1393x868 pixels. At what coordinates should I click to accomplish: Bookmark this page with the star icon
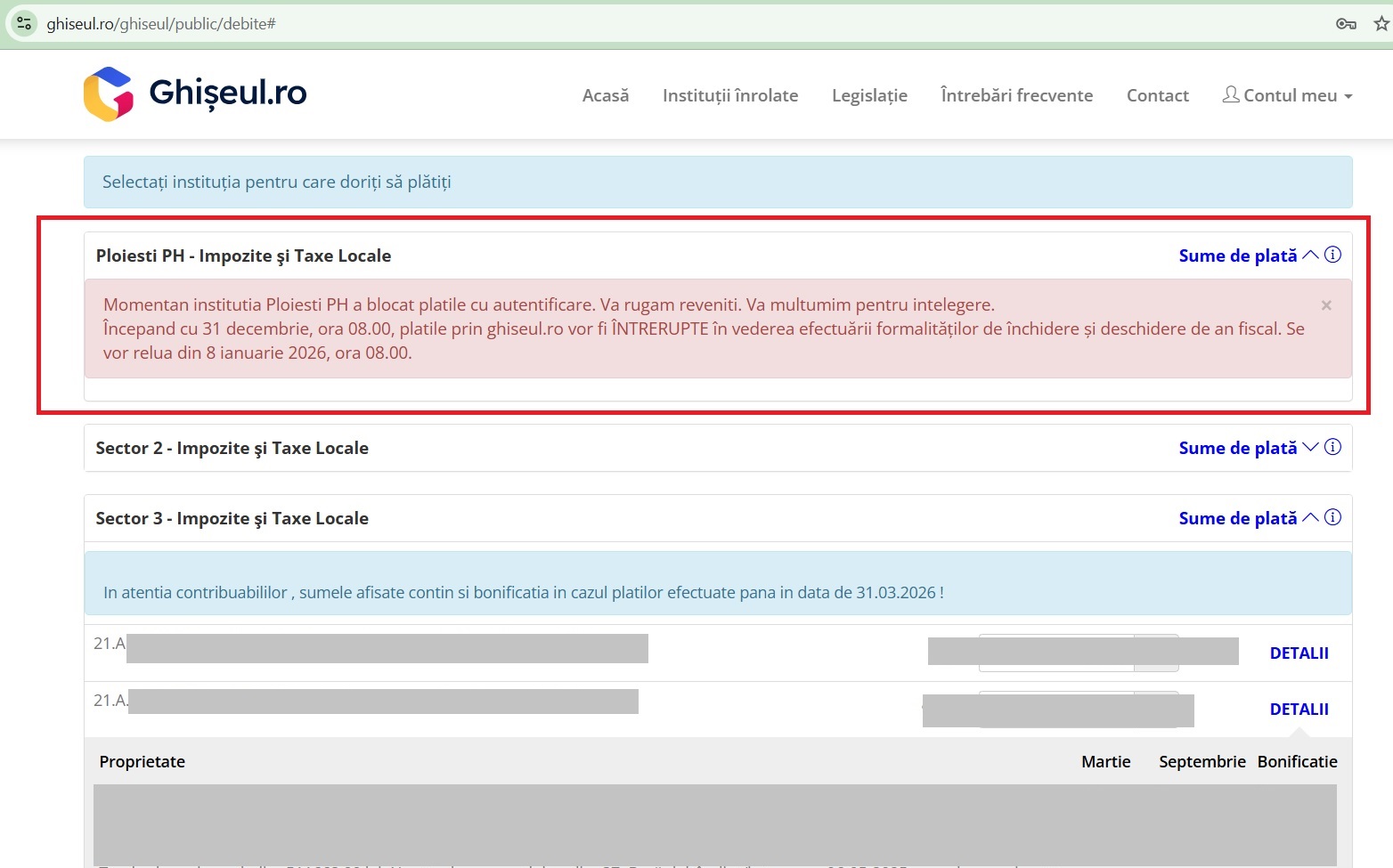coord(1381,24)
